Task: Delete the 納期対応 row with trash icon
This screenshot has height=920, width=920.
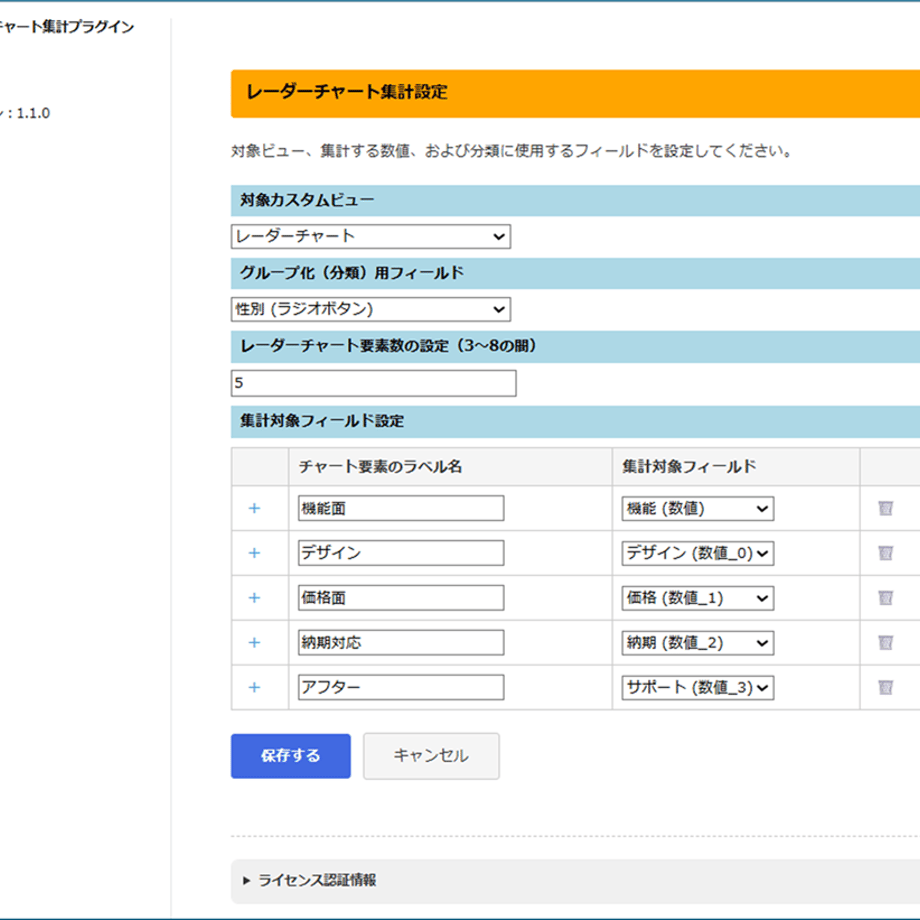Action: coord(885,642)
